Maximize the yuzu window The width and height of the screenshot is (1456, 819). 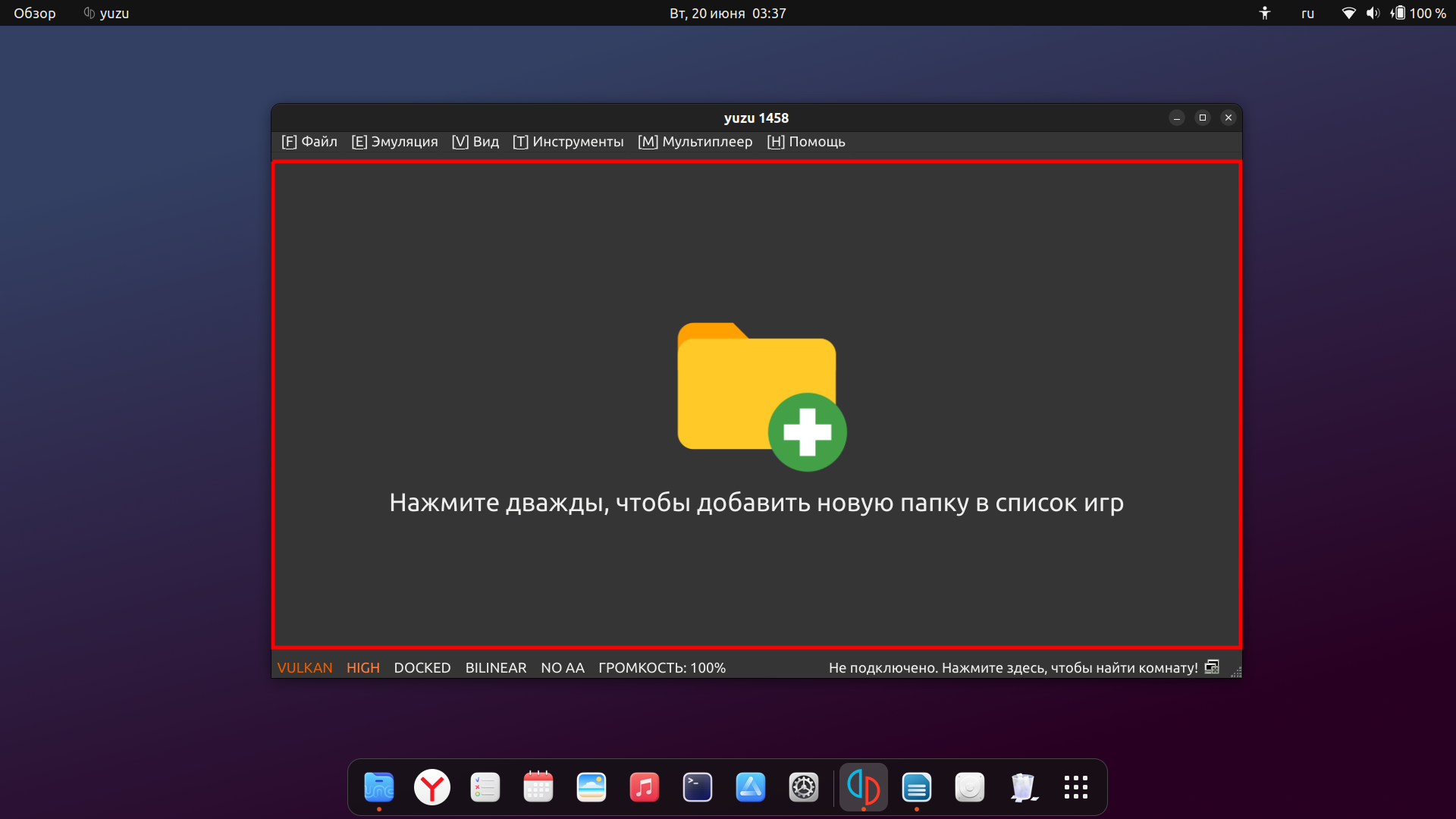click(1203, 118)
